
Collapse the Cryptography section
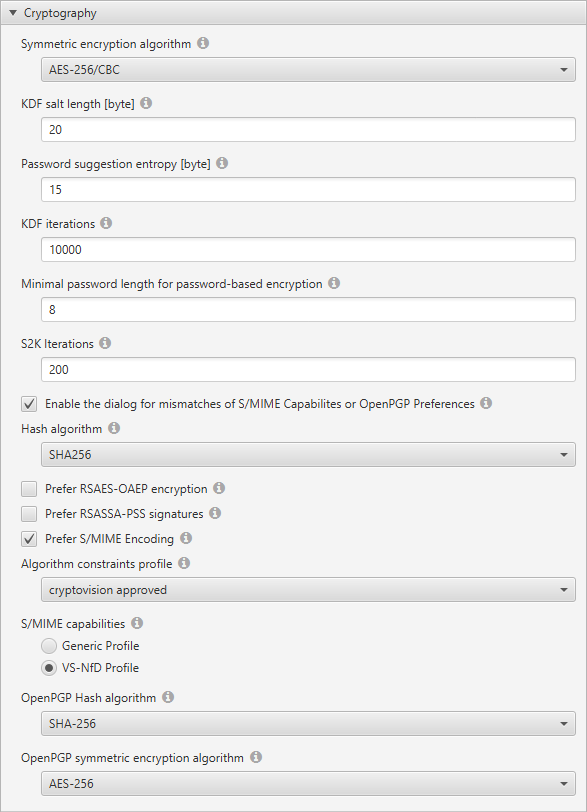coord(13,12)
